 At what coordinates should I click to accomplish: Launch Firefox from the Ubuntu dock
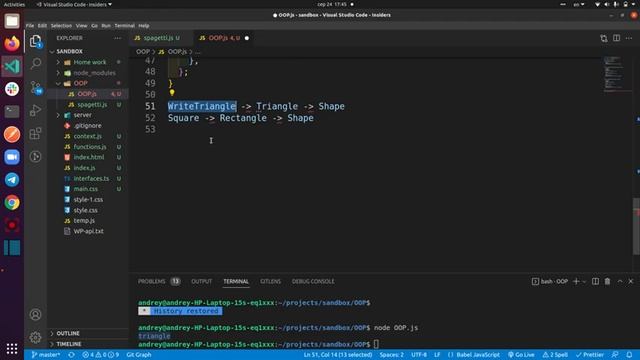[12, 43]
